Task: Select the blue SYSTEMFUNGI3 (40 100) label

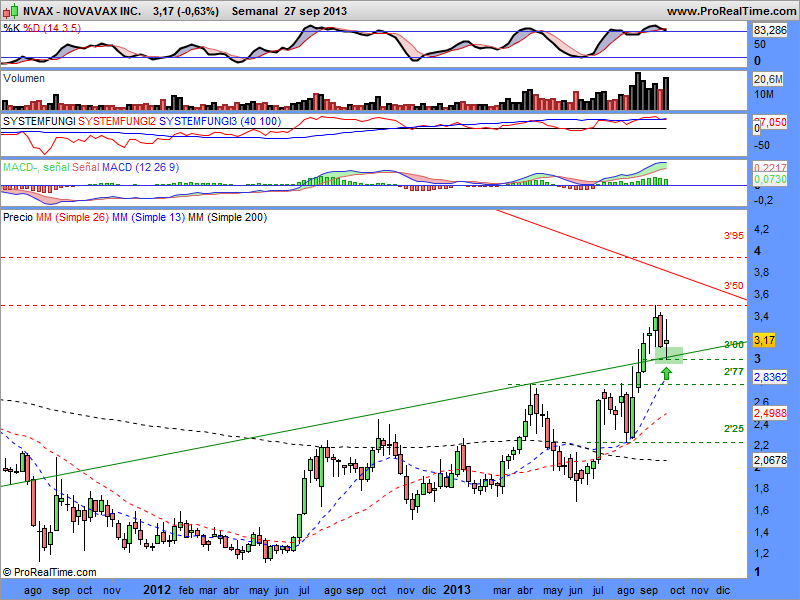Action: [220, 121]
